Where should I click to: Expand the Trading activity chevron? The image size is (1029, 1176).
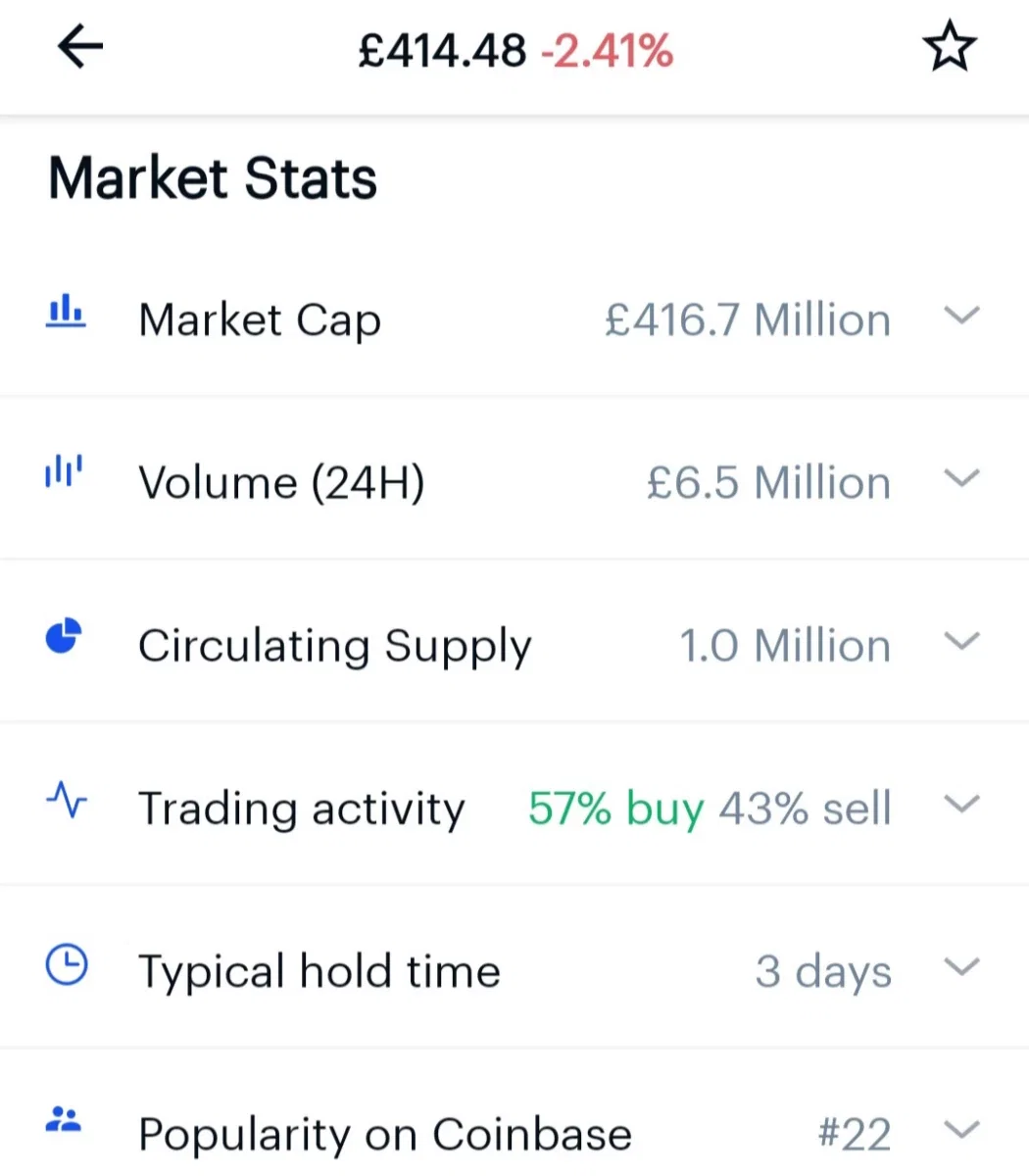pos(961,805)
